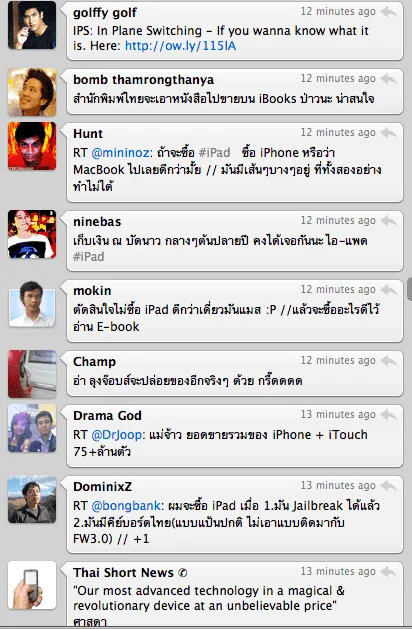Click reply arrow on Drama God's tweet
Viewport: 412px width, 629px height.
point(389,415)
